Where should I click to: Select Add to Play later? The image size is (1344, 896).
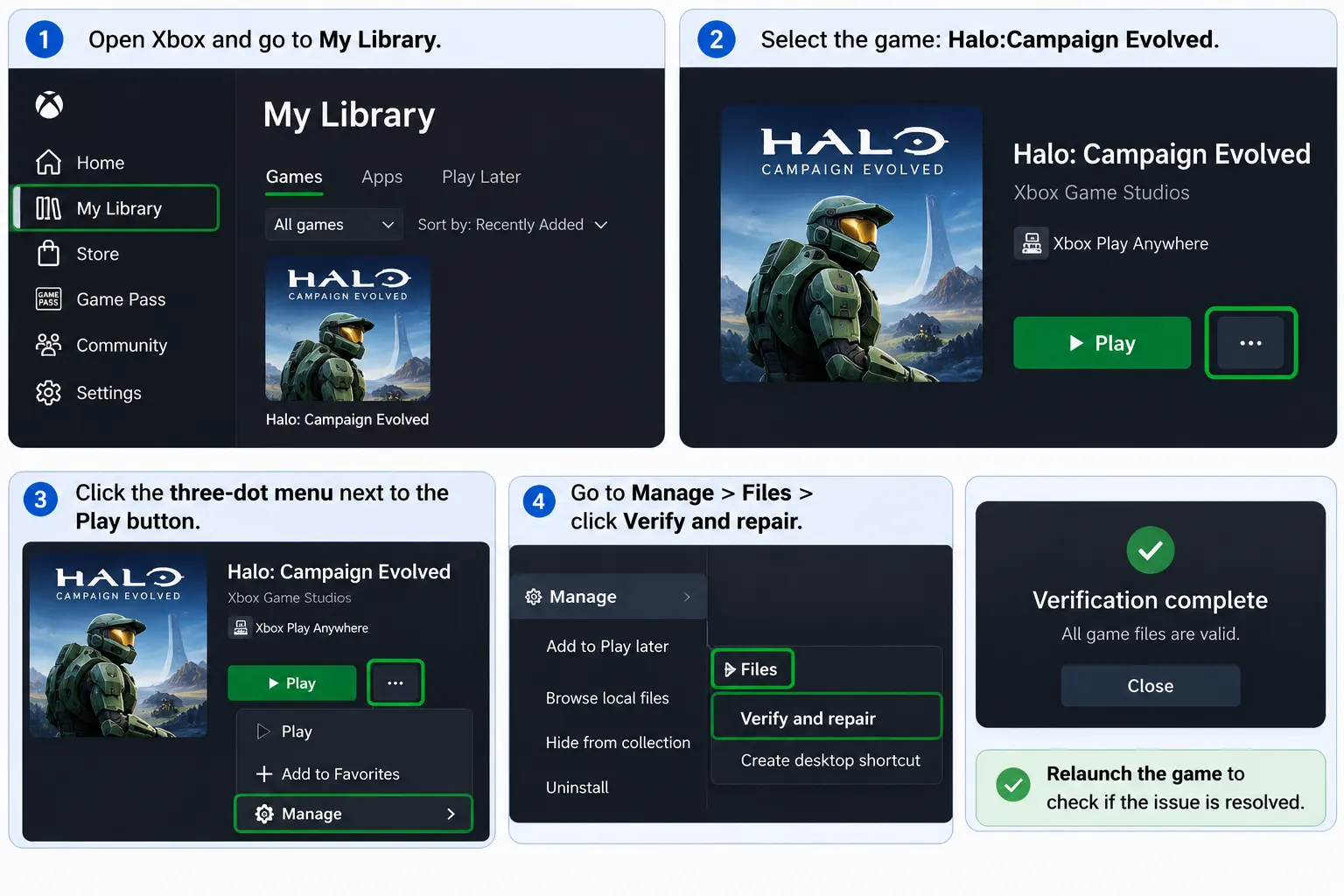(x=607, y=646)
